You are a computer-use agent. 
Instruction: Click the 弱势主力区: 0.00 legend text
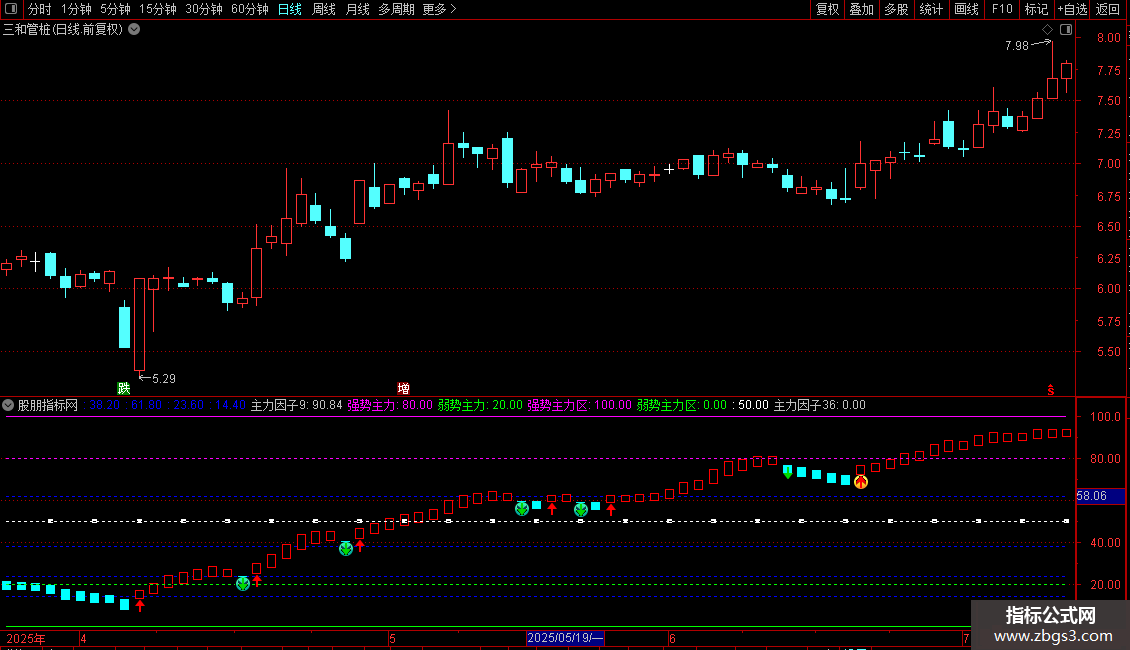(x=682, y=405)
